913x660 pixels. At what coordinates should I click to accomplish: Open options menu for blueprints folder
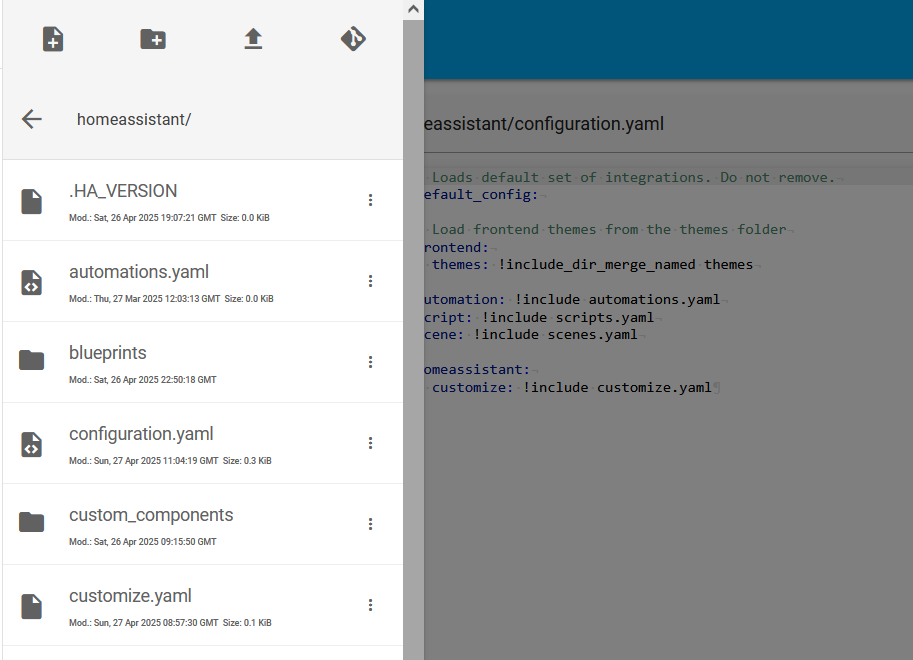pos(370,362)
